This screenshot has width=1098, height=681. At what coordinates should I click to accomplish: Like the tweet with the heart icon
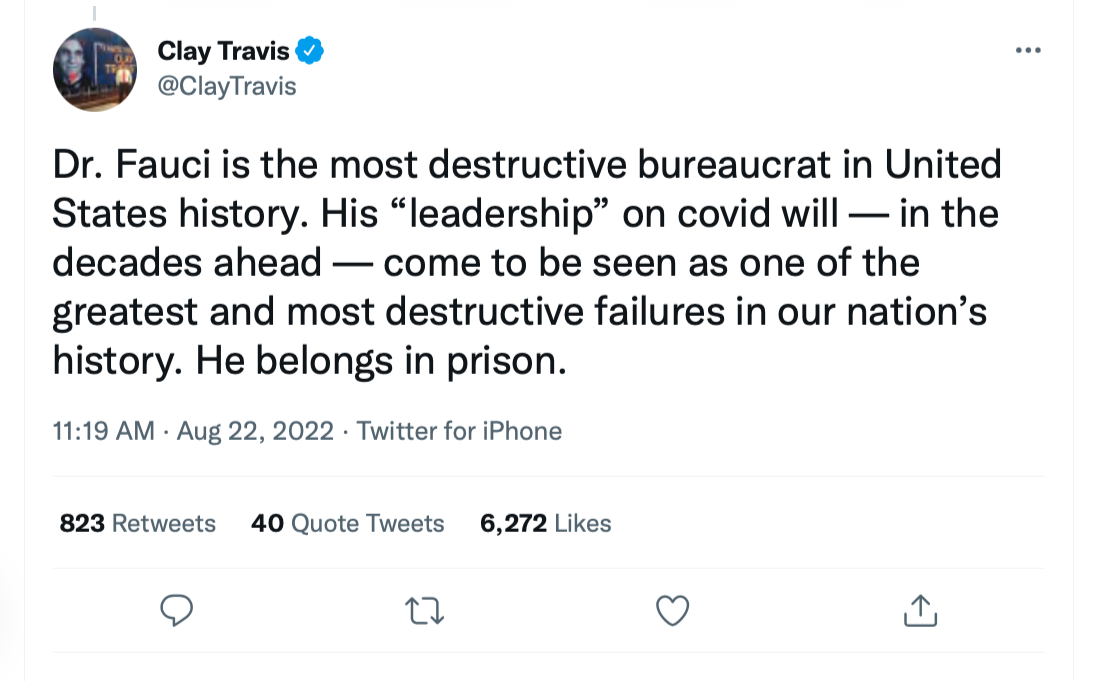673,610
